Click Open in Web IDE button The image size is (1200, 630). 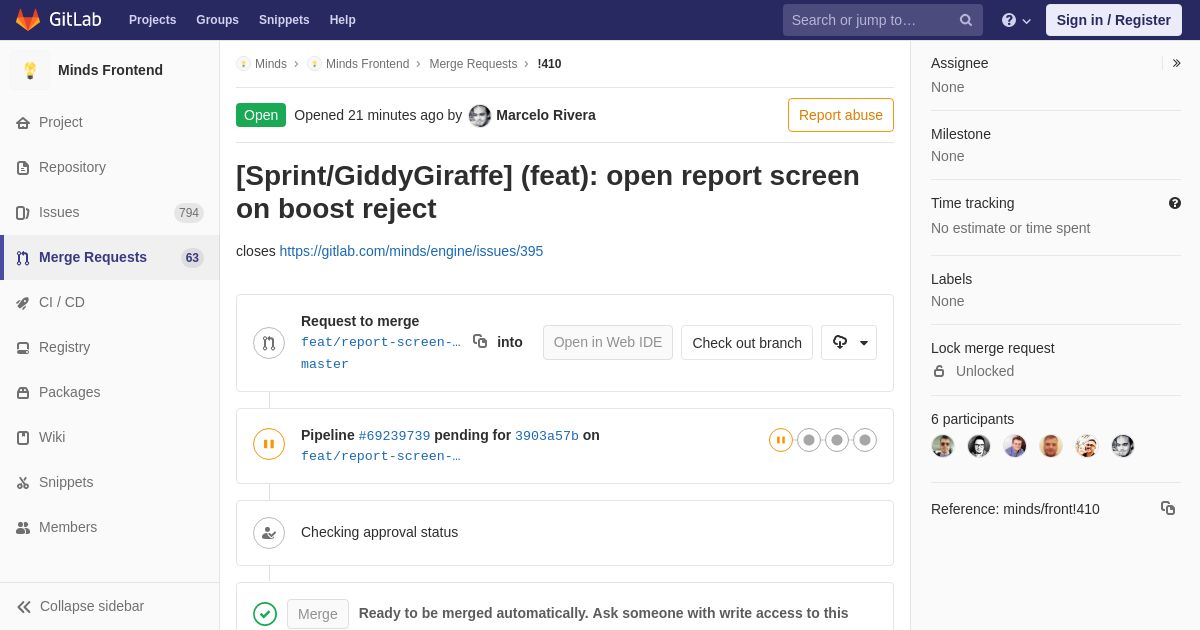pos(608,342)
